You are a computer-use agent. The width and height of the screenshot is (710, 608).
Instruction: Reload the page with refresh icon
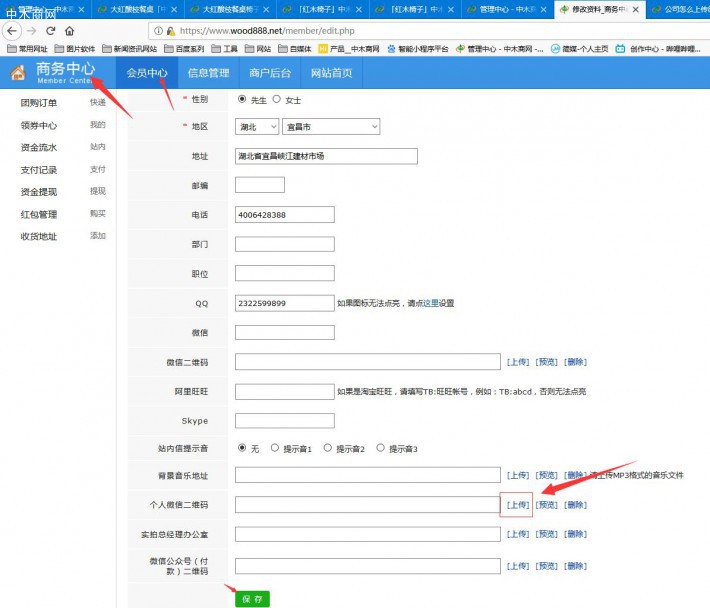click(x=51, y=31)
